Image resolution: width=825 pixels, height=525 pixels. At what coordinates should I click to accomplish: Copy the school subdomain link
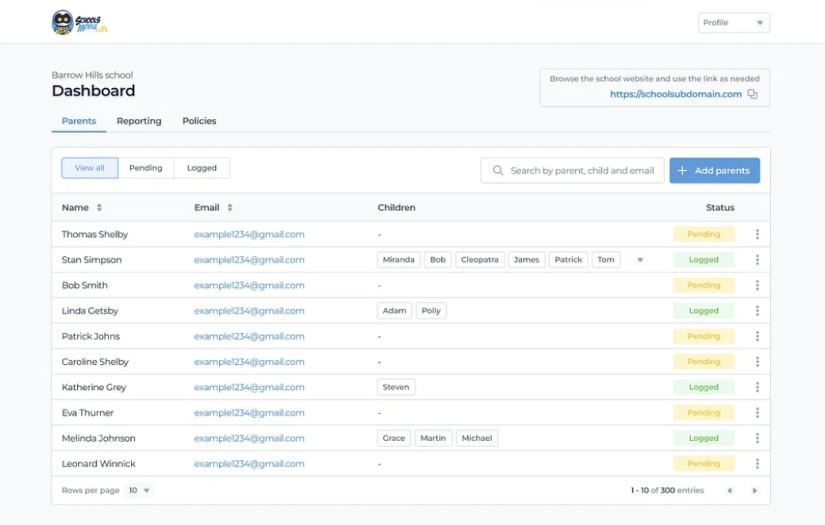click(753, 95)
